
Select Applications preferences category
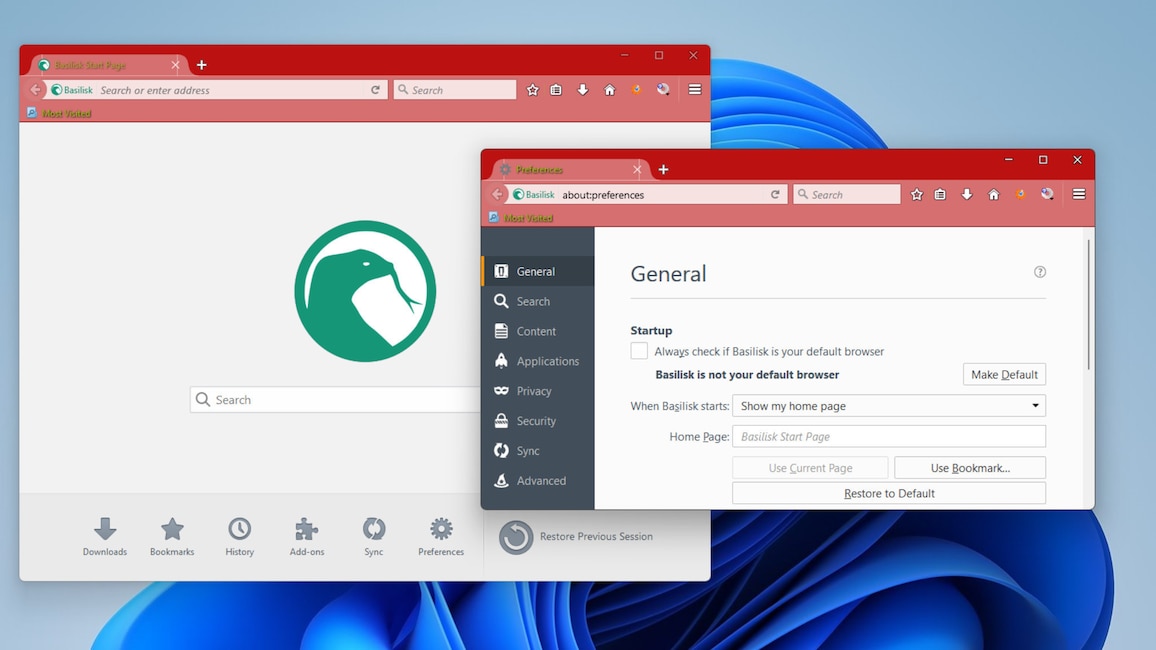(x=537, y=361)
